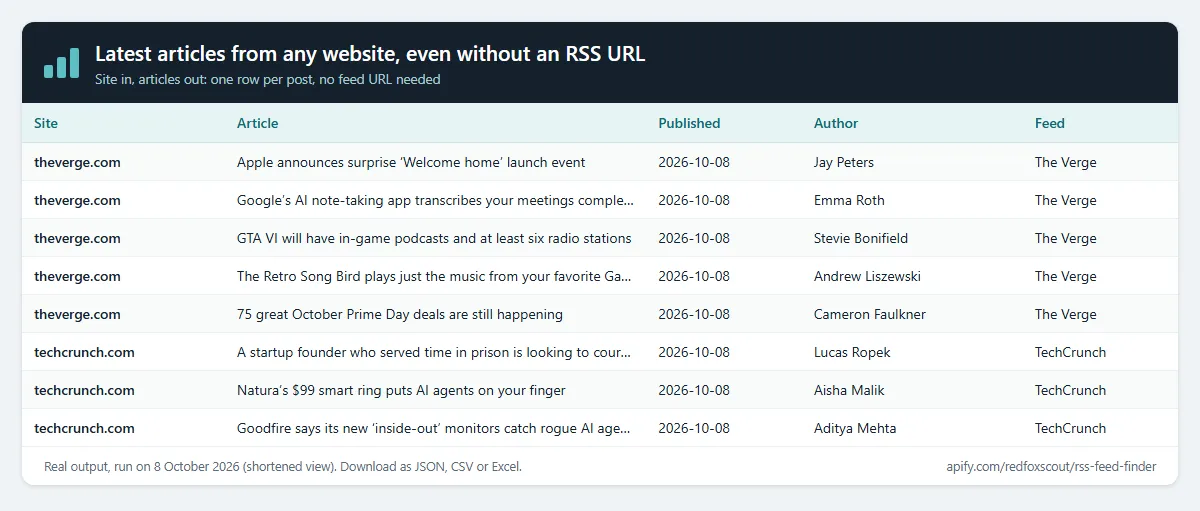Viewport: 1200px width, 511px height.
Task: Click author Stevie Bonifield
Action: [863, 238]
